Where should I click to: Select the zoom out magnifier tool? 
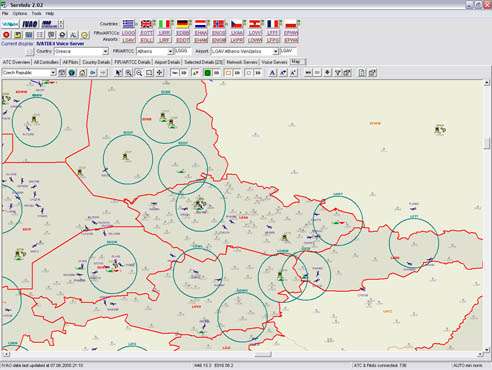(x=139, y=73)
